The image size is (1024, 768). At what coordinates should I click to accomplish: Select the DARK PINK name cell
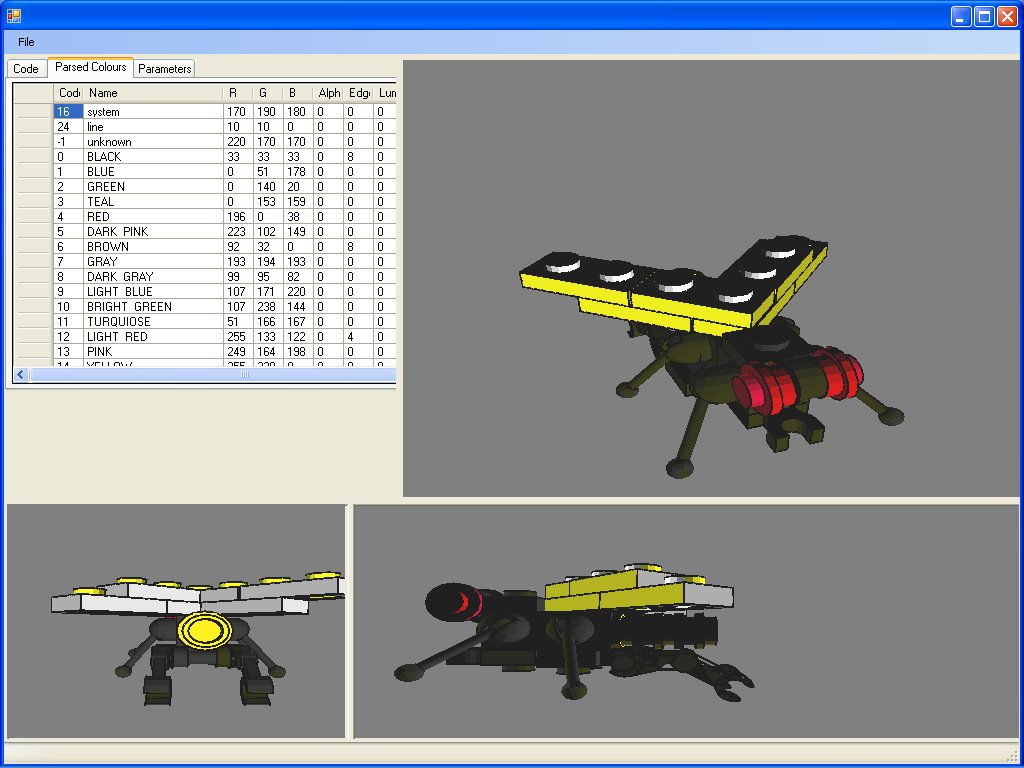pos(153,232)
